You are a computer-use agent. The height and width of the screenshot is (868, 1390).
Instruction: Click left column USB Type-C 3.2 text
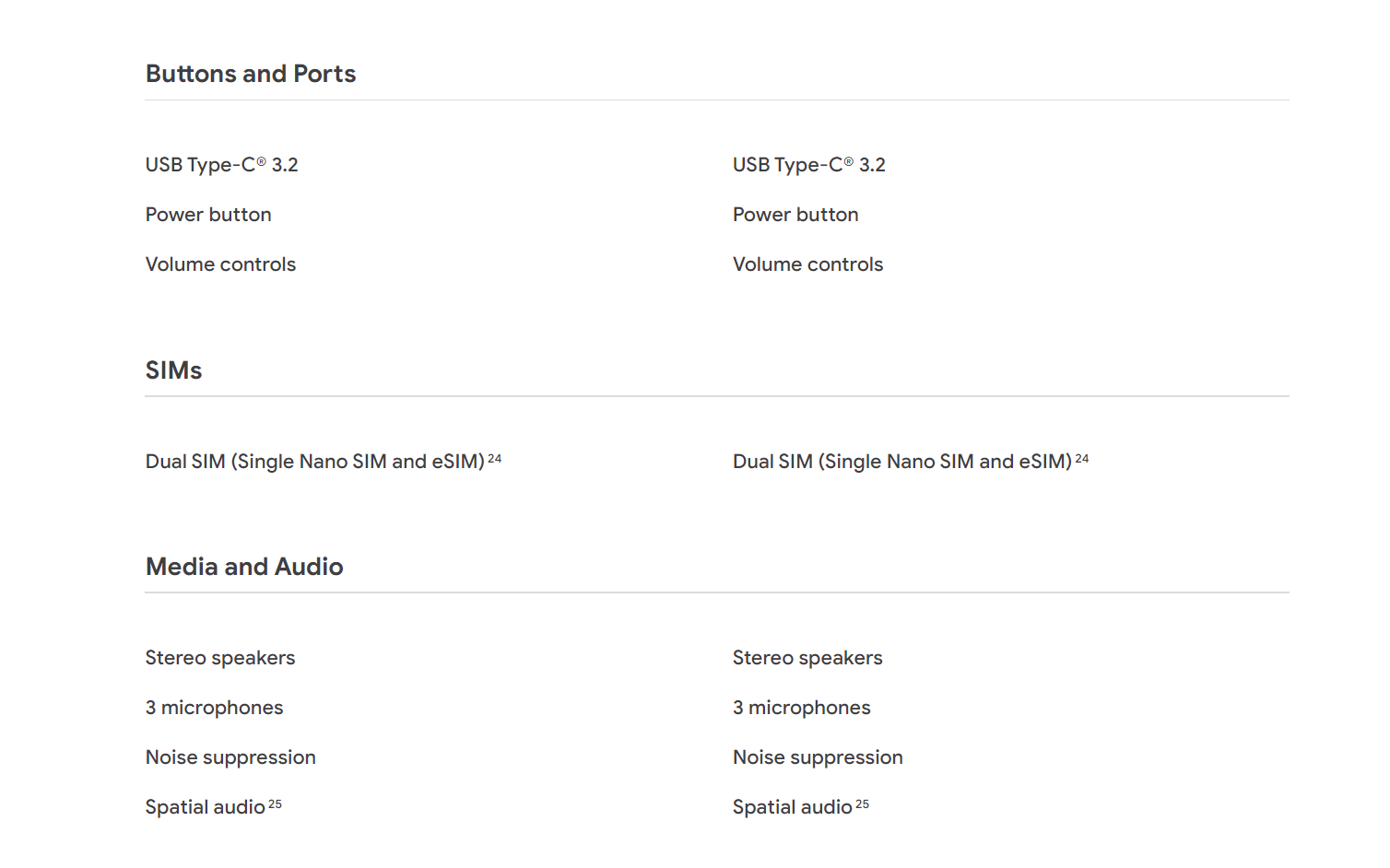pos(222,165)
